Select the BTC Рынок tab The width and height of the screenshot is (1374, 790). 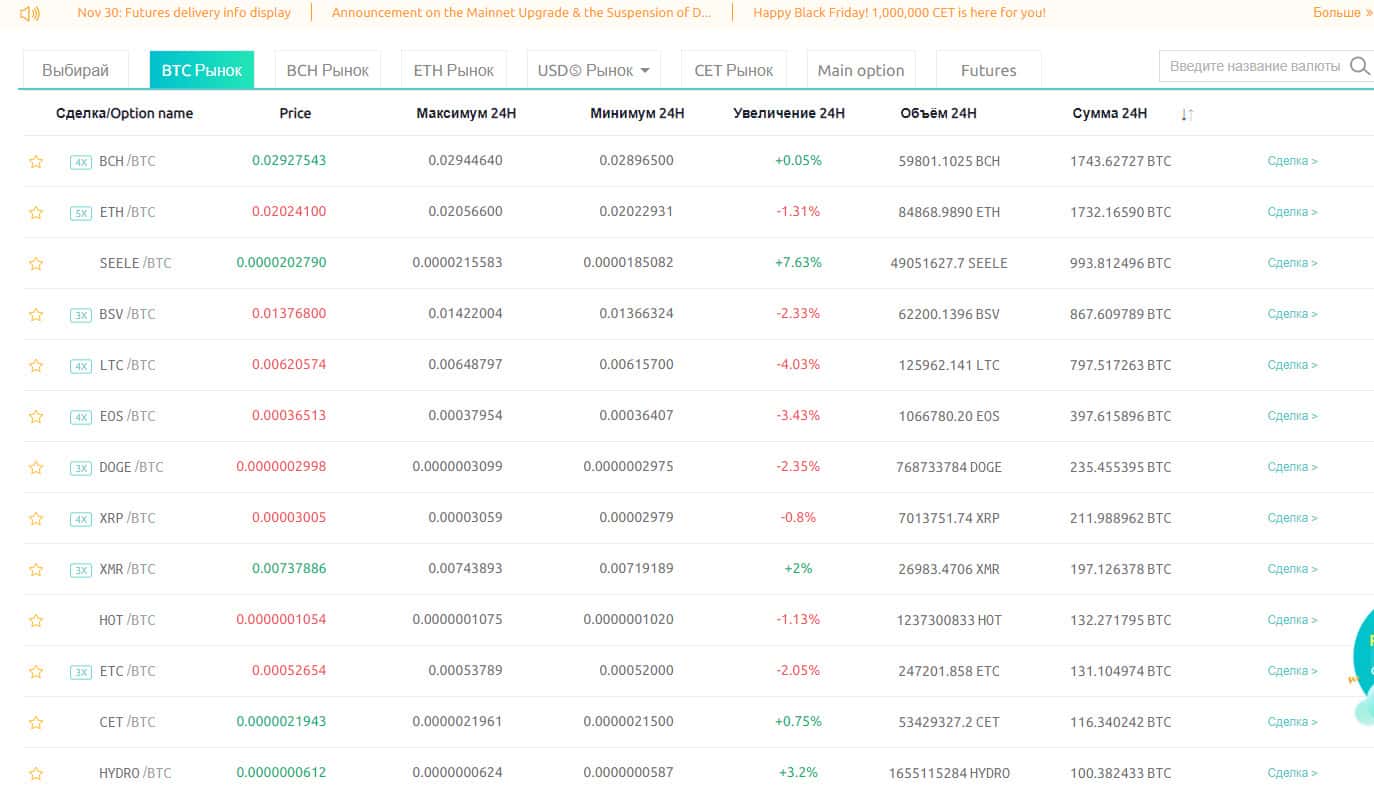202,70
